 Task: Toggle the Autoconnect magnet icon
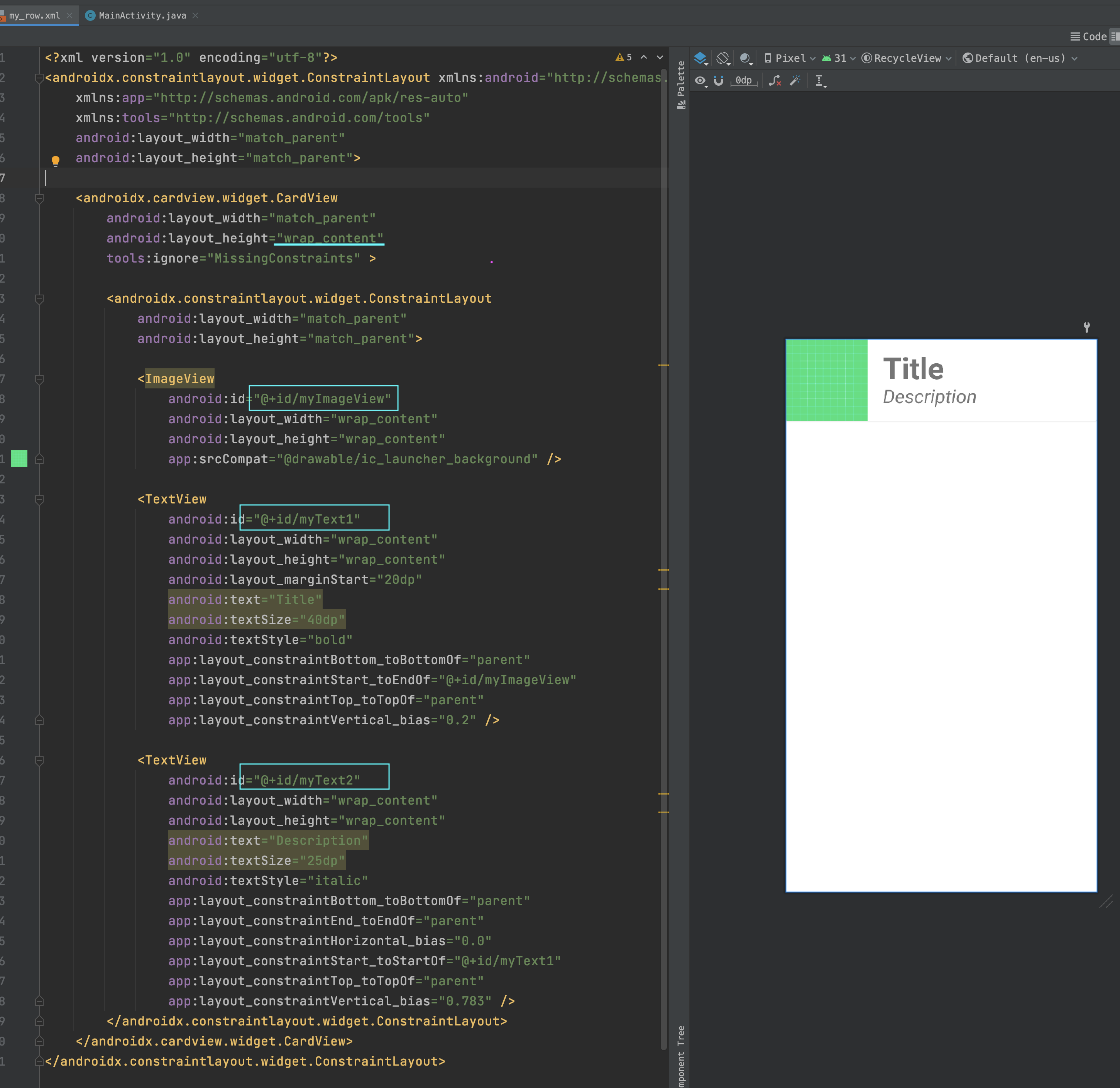coord(719,81)
